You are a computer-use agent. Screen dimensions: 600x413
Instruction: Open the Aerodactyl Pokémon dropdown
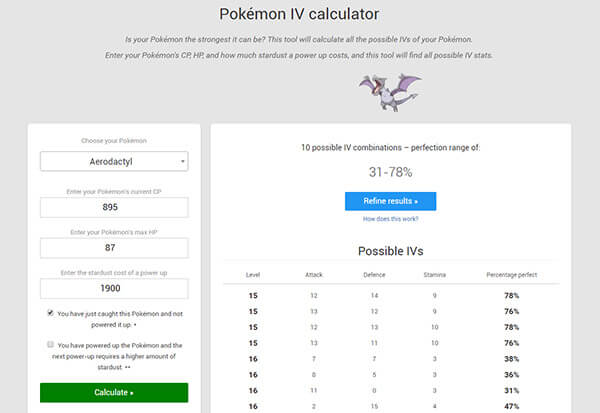[x=114, y=162]
